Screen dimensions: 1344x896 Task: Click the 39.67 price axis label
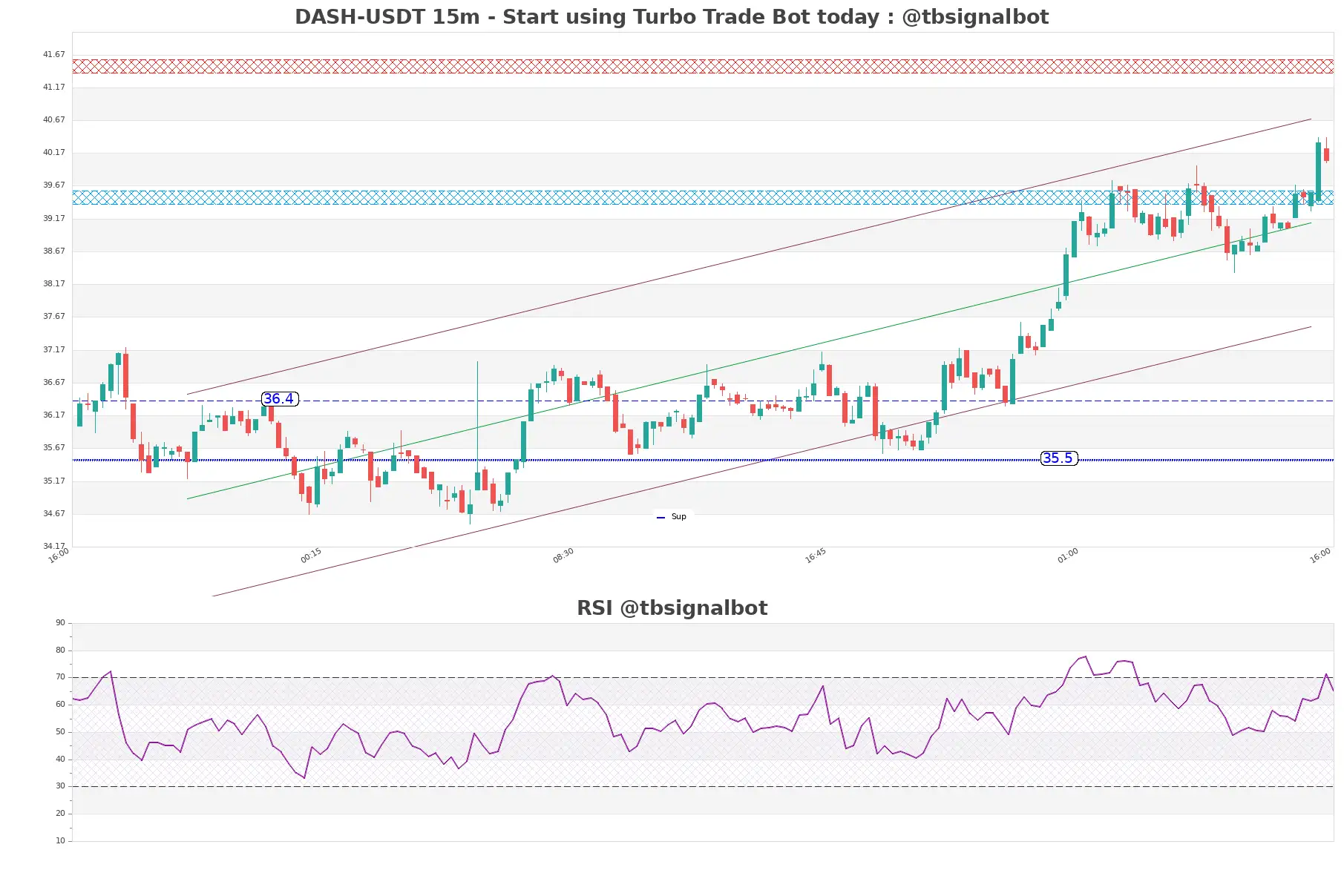[53, 185]
